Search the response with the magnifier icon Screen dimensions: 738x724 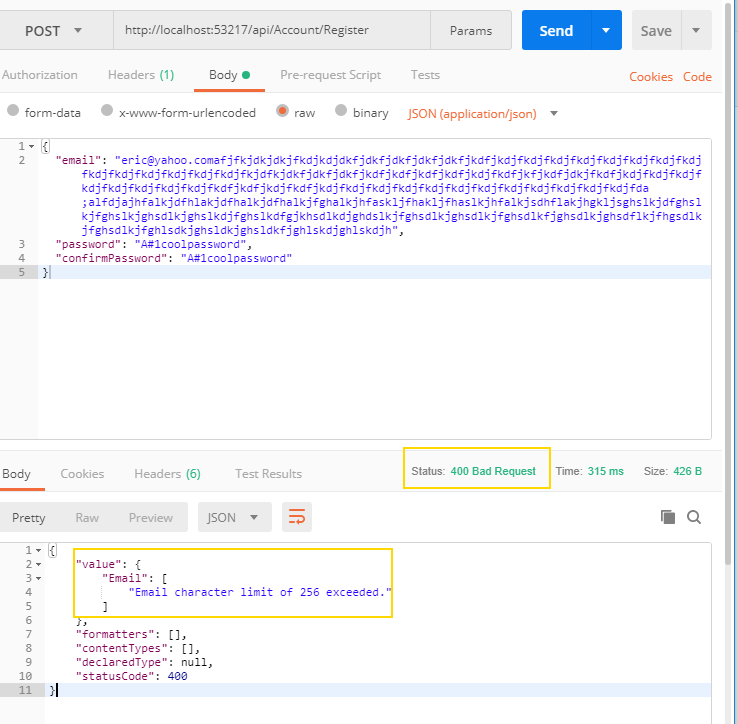coord(694,517)
